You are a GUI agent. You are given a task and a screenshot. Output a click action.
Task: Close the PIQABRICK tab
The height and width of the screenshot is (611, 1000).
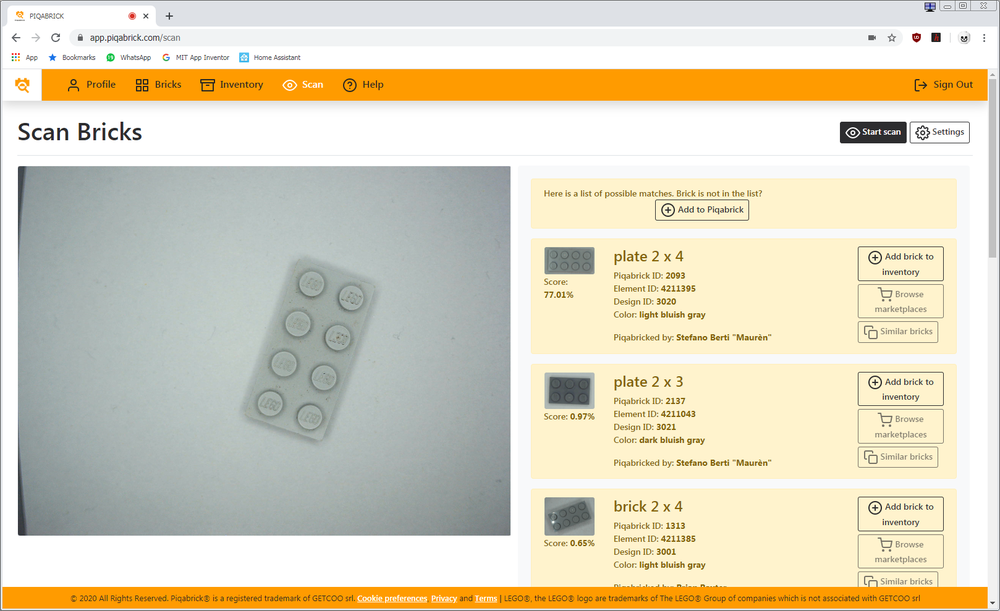(x=146, y=16)
